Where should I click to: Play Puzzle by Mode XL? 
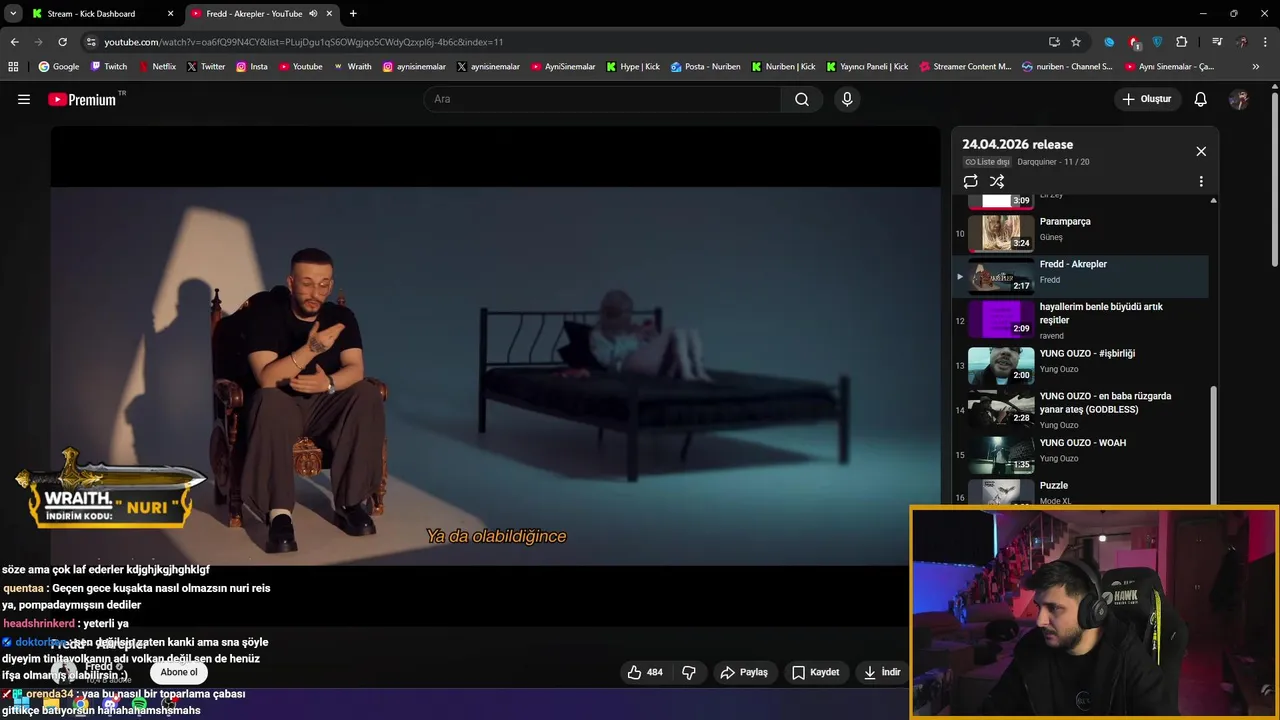point(1080,492)
